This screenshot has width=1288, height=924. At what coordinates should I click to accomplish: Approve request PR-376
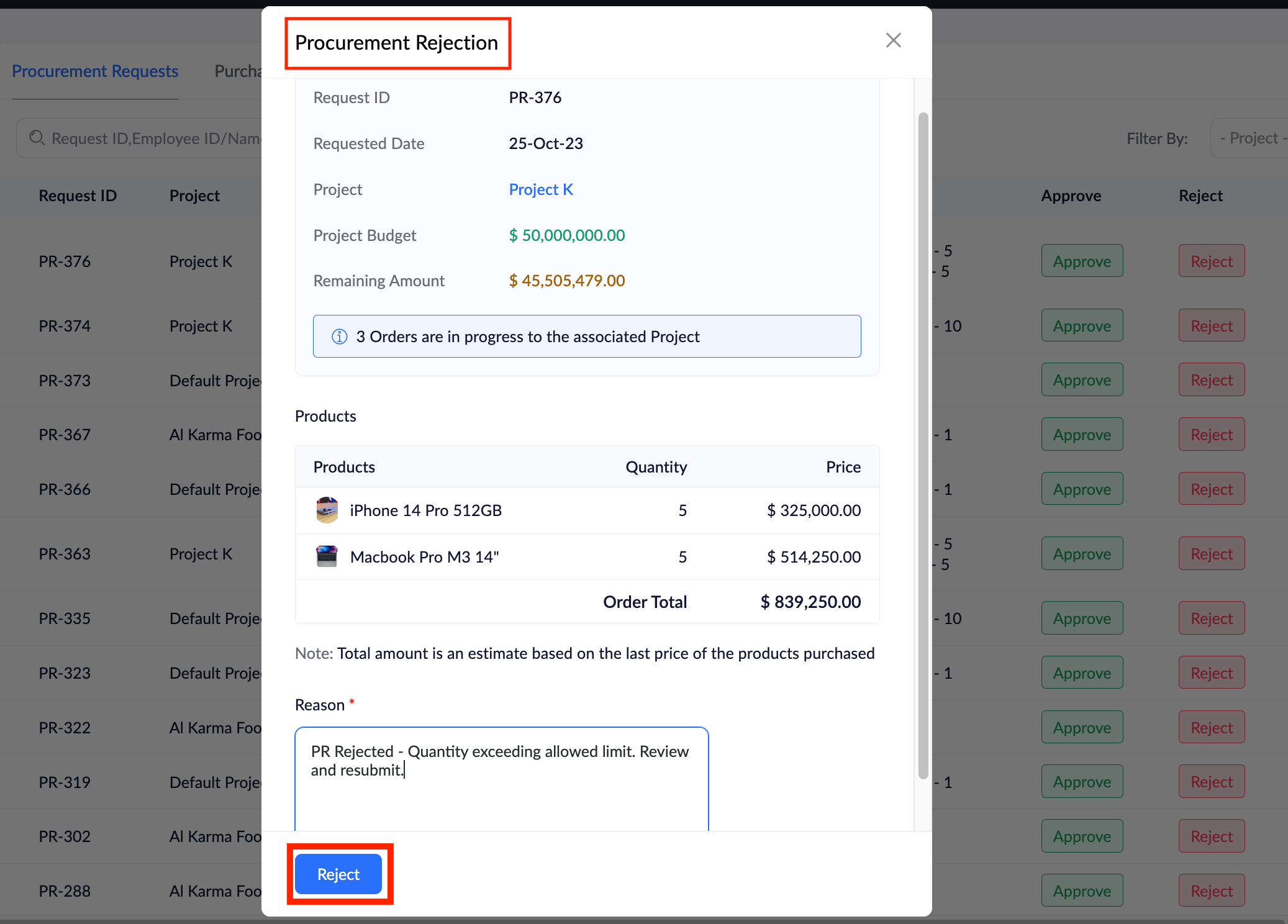click(1081, 261)
